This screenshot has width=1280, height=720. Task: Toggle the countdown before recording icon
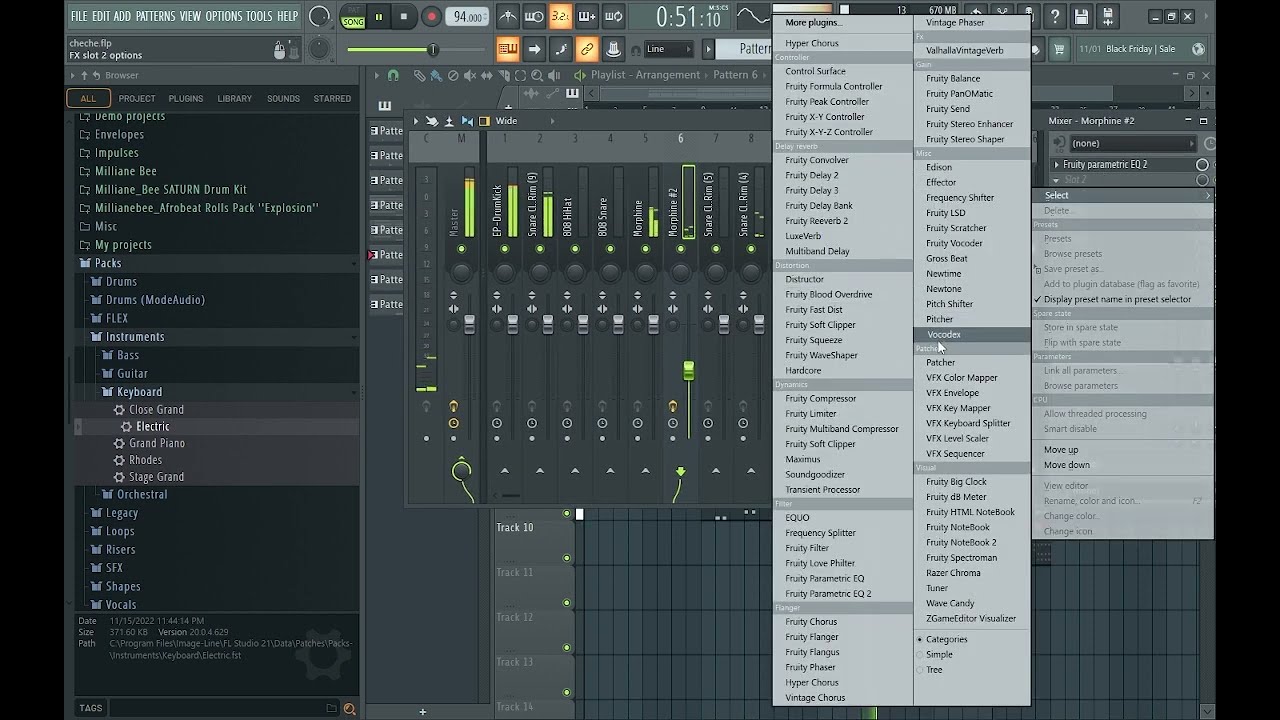561,16
